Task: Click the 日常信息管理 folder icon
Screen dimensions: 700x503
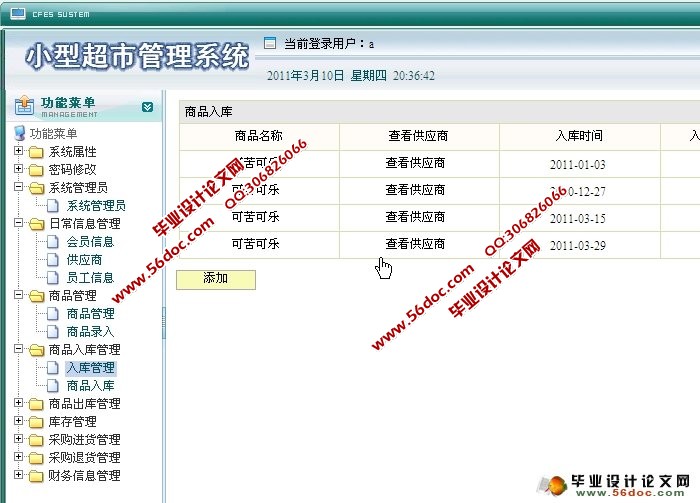Action: tap(36, 224)
